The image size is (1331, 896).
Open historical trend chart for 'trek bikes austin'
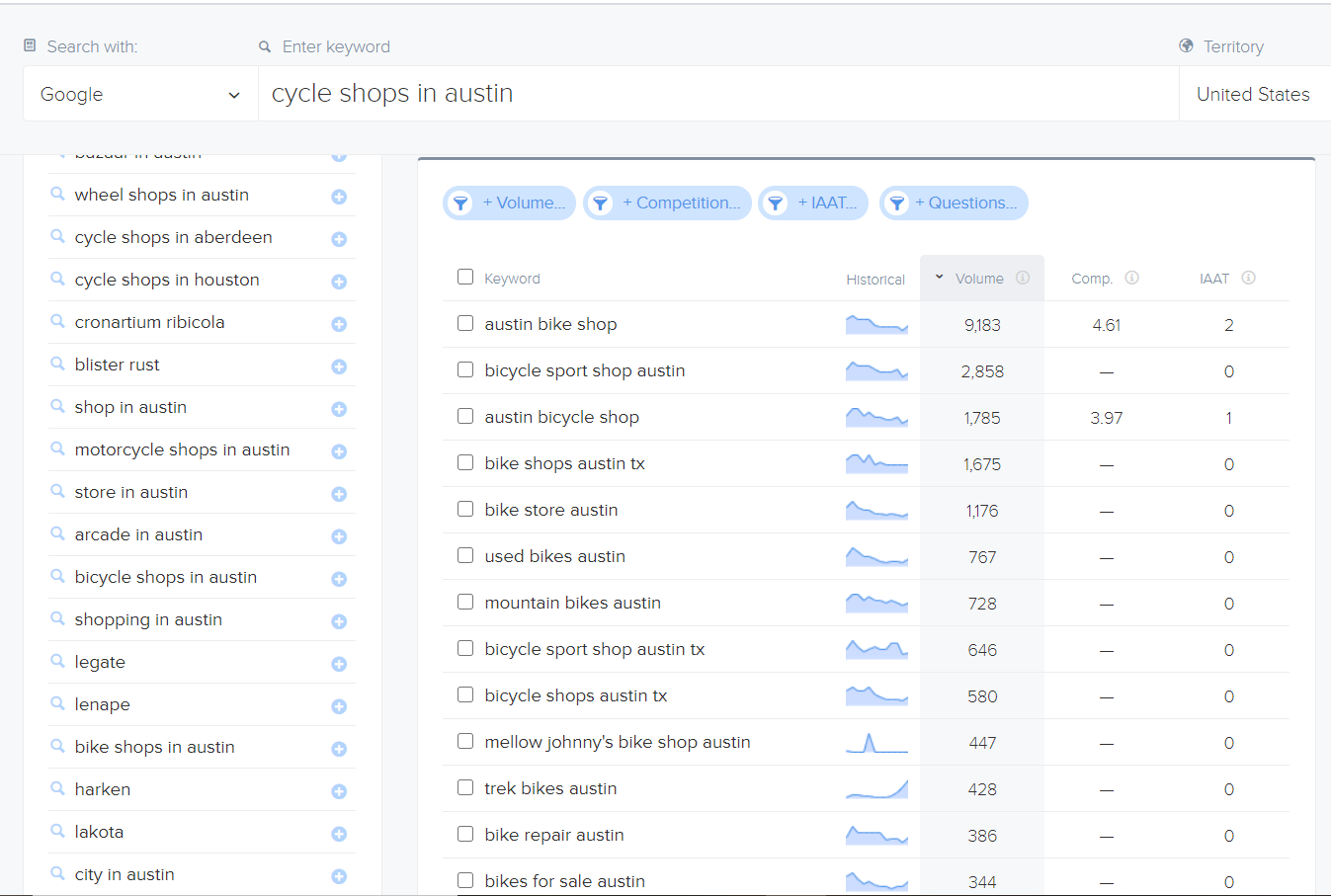(x=876, y=788)
